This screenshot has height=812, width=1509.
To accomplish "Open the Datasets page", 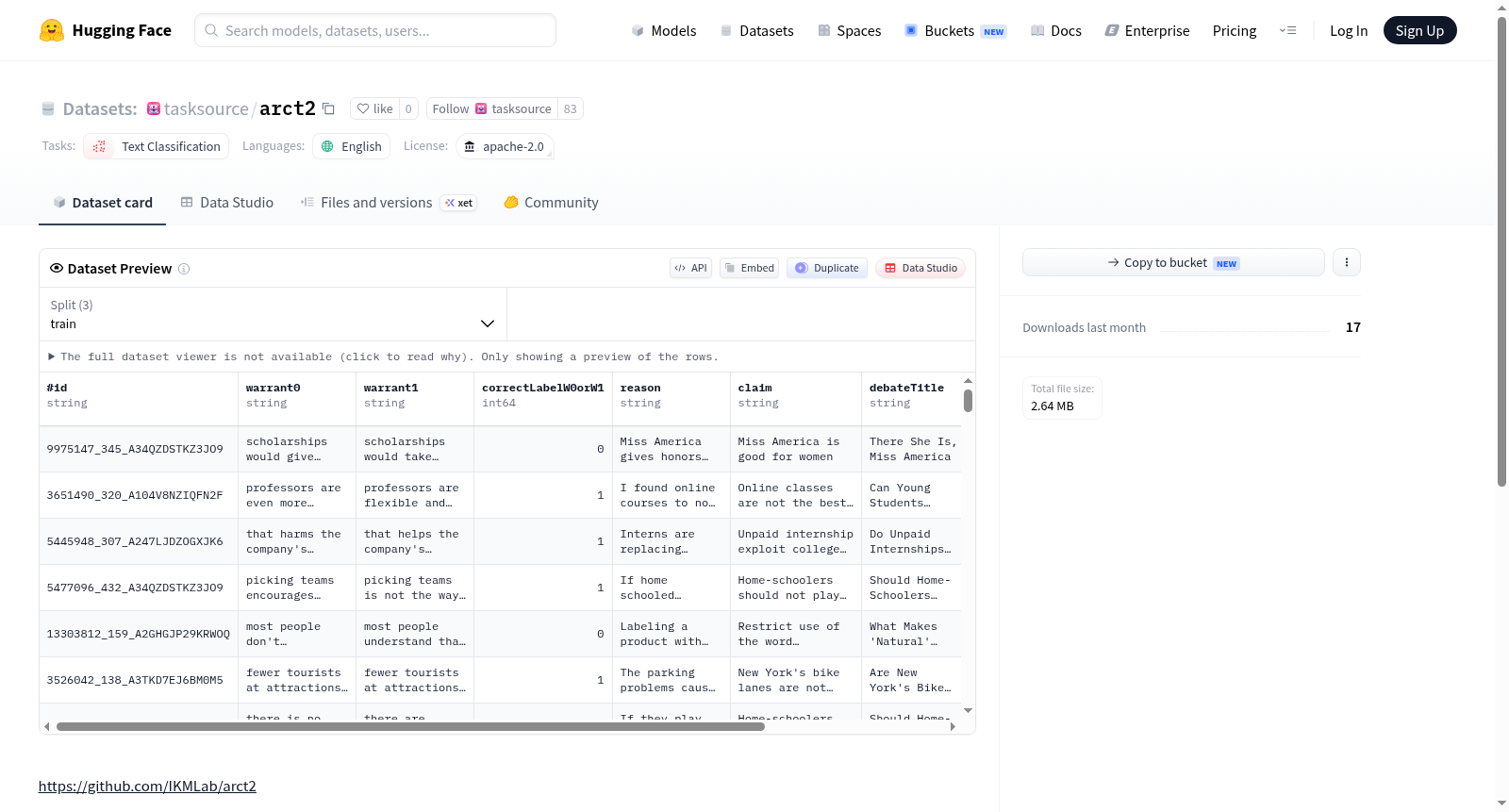I will tap(756, 30).
